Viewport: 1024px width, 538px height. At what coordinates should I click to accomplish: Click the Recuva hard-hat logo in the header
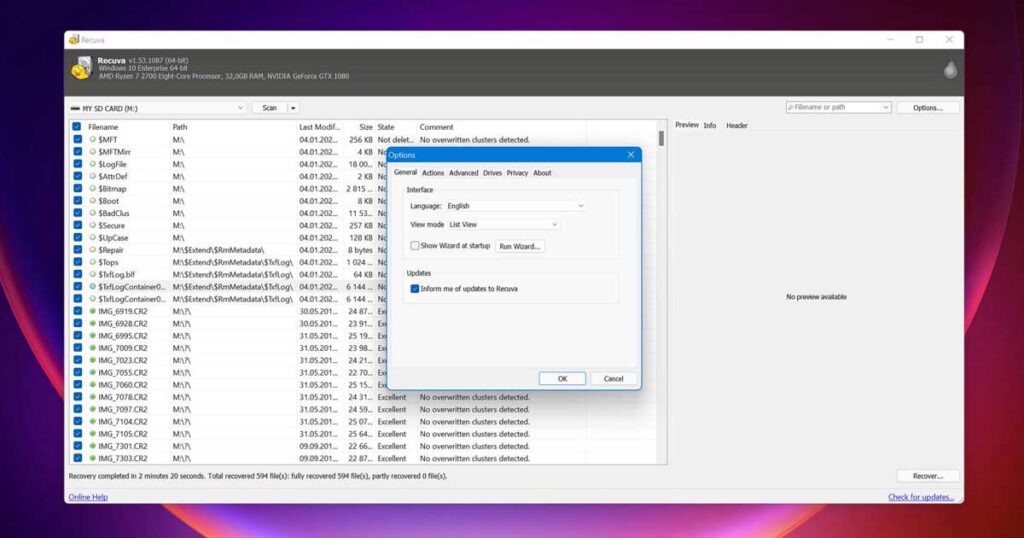tap(82, 68)
